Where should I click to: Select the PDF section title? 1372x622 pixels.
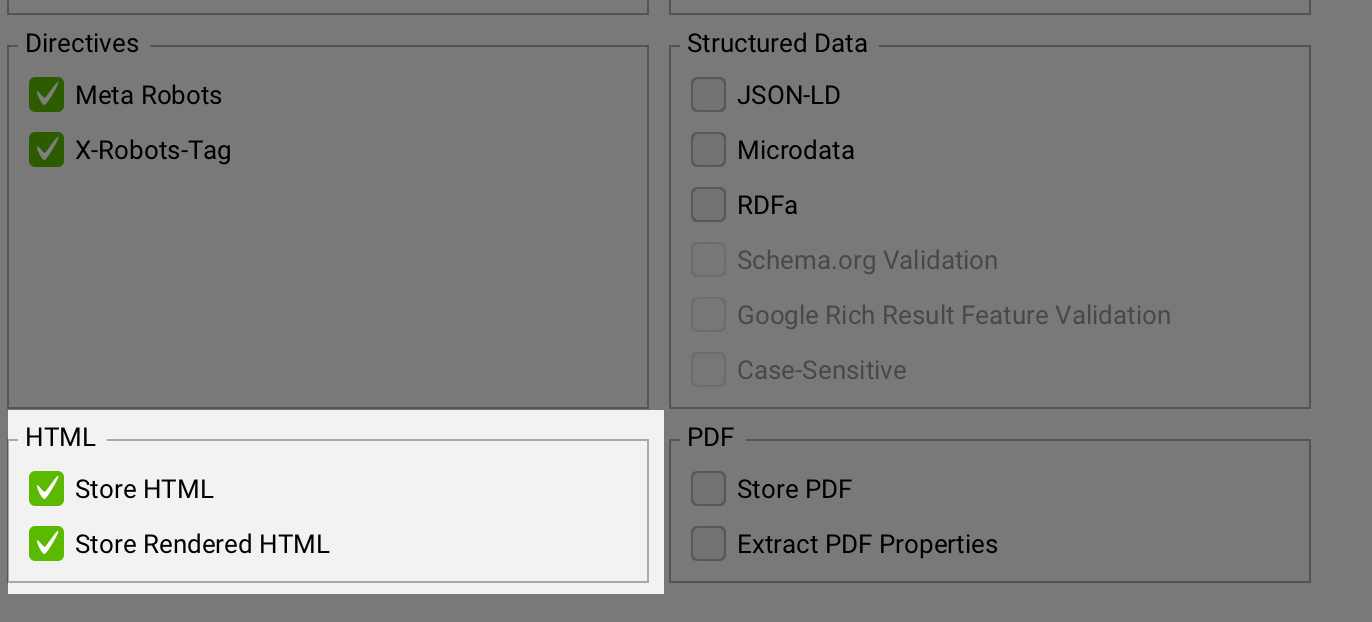[x=710, y=437]
